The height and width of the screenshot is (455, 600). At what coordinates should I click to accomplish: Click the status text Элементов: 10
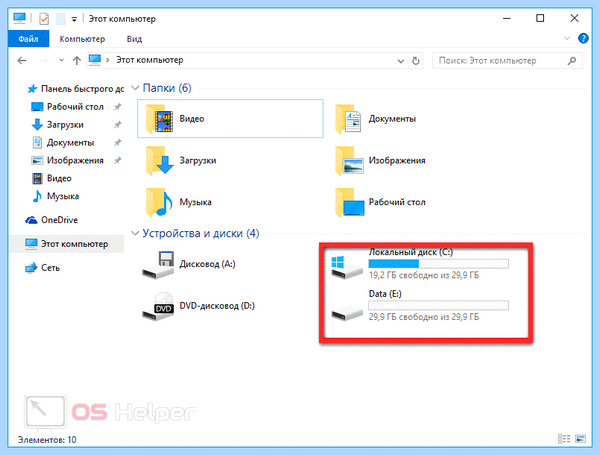coord(47,440)
